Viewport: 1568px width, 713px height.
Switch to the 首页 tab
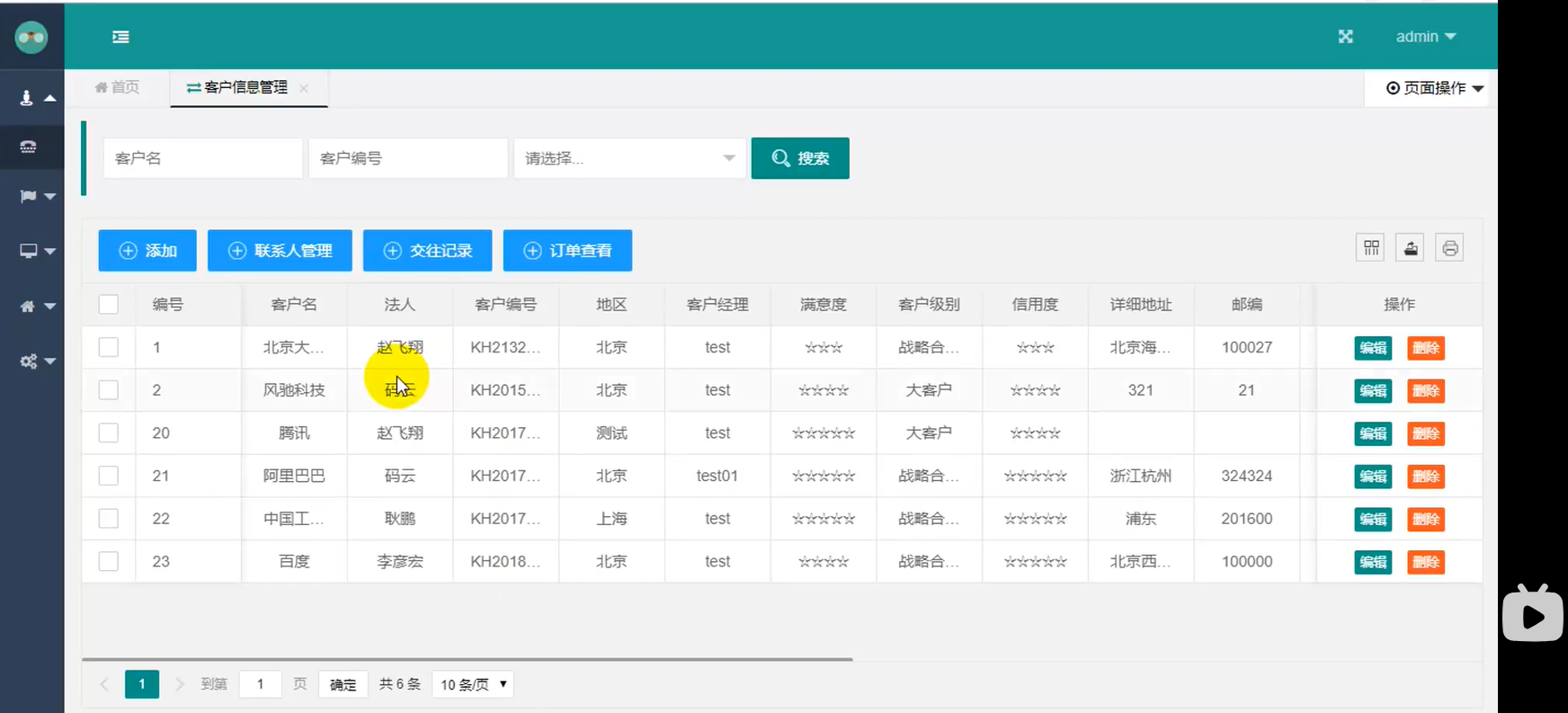click(117, 87)
